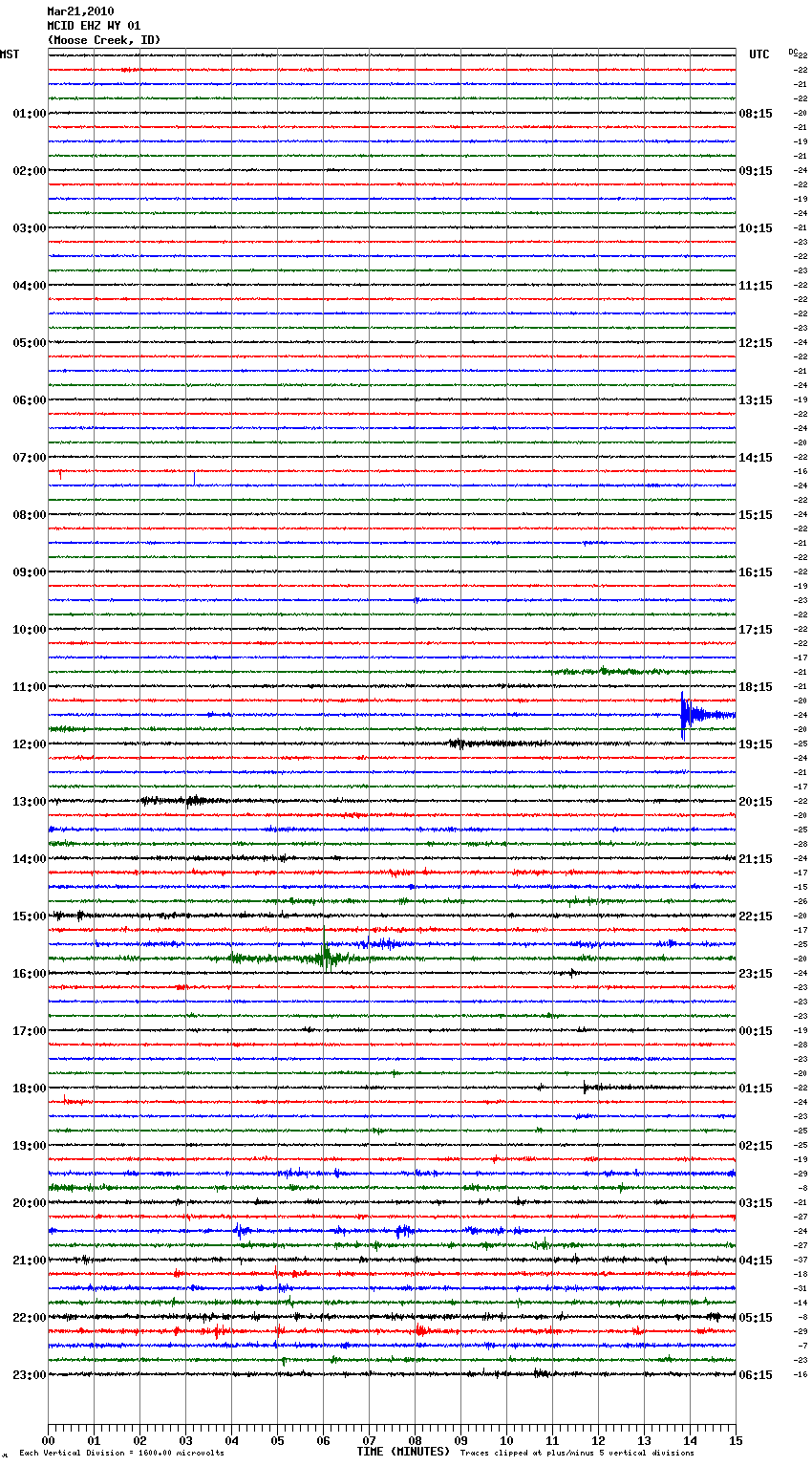Image resolution: width=812 pixels, height=1466 pixels.
Task: Click the 02:00 MST time label
Action: pyautogui.click(x=29, y=171)
